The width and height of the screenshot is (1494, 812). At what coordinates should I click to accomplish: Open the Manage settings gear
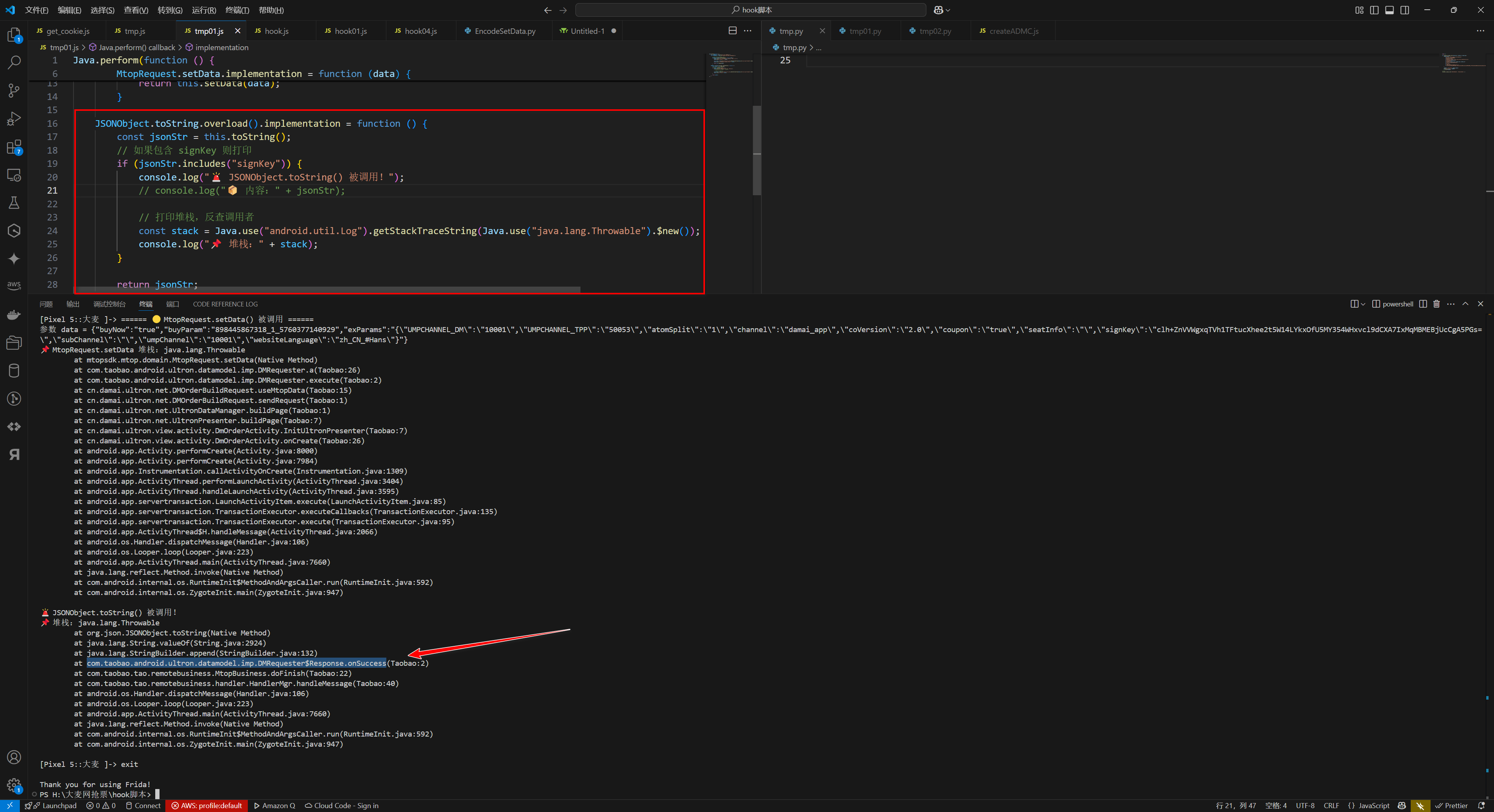pos(14,785)
